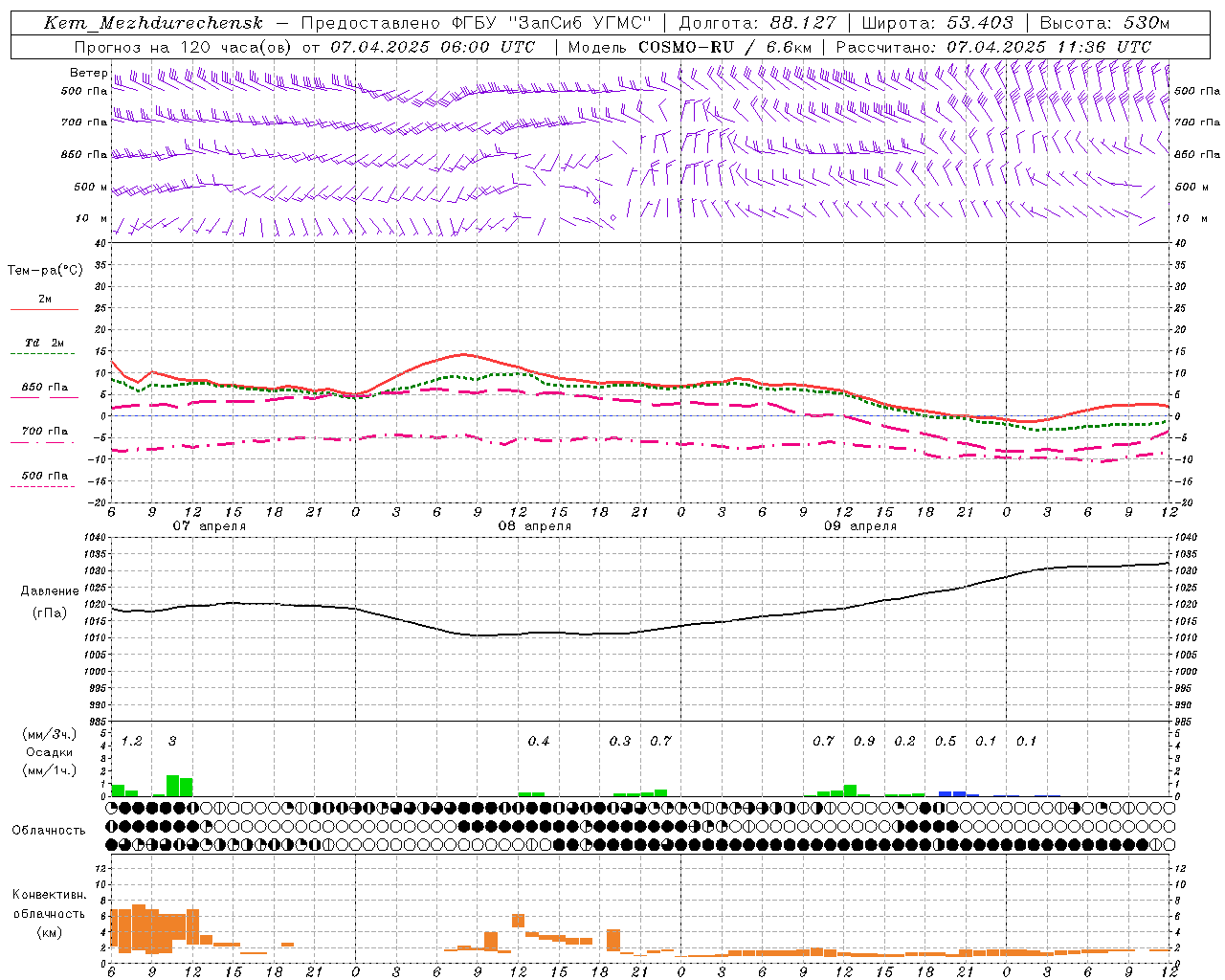Click the '(мм/1ч.)' precipitation unit label
The image size is (1225, 980).
[x=50, y=770]
